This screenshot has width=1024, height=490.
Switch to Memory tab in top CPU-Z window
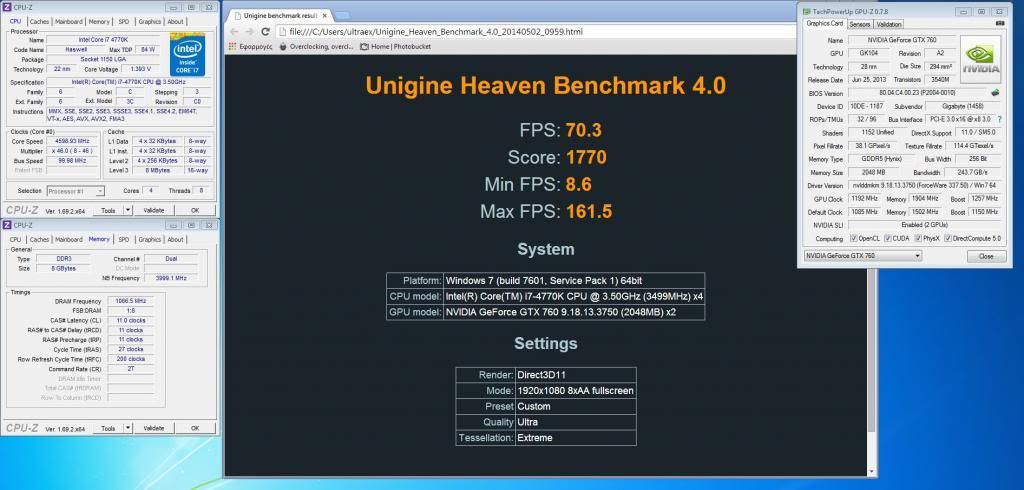[99, 21]
